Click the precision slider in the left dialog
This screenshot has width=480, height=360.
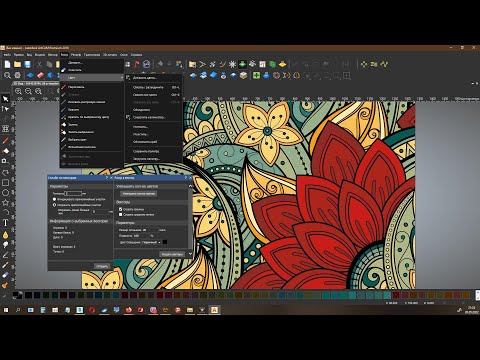coord(73,193)
